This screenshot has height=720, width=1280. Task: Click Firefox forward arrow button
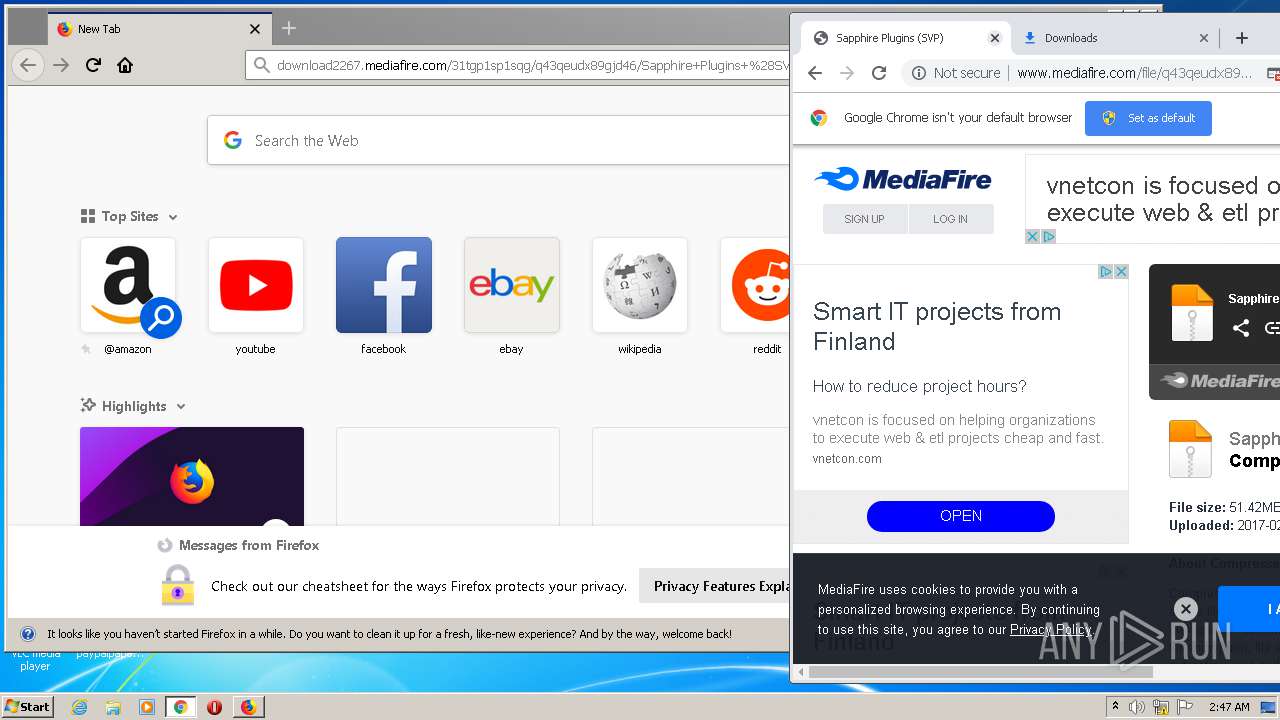tap(61, 65)
